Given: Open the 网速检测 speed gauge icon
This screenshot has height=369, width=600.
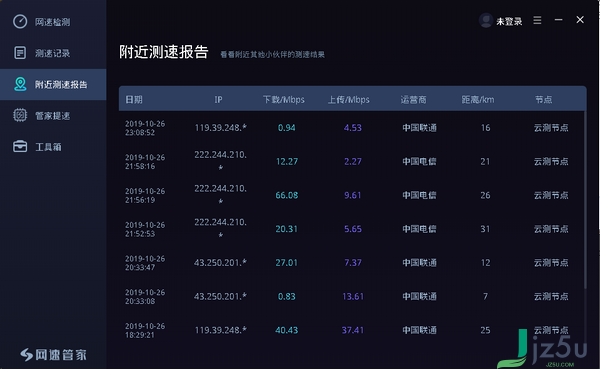Looking at the screenshot, I should [x=20, y=21].
